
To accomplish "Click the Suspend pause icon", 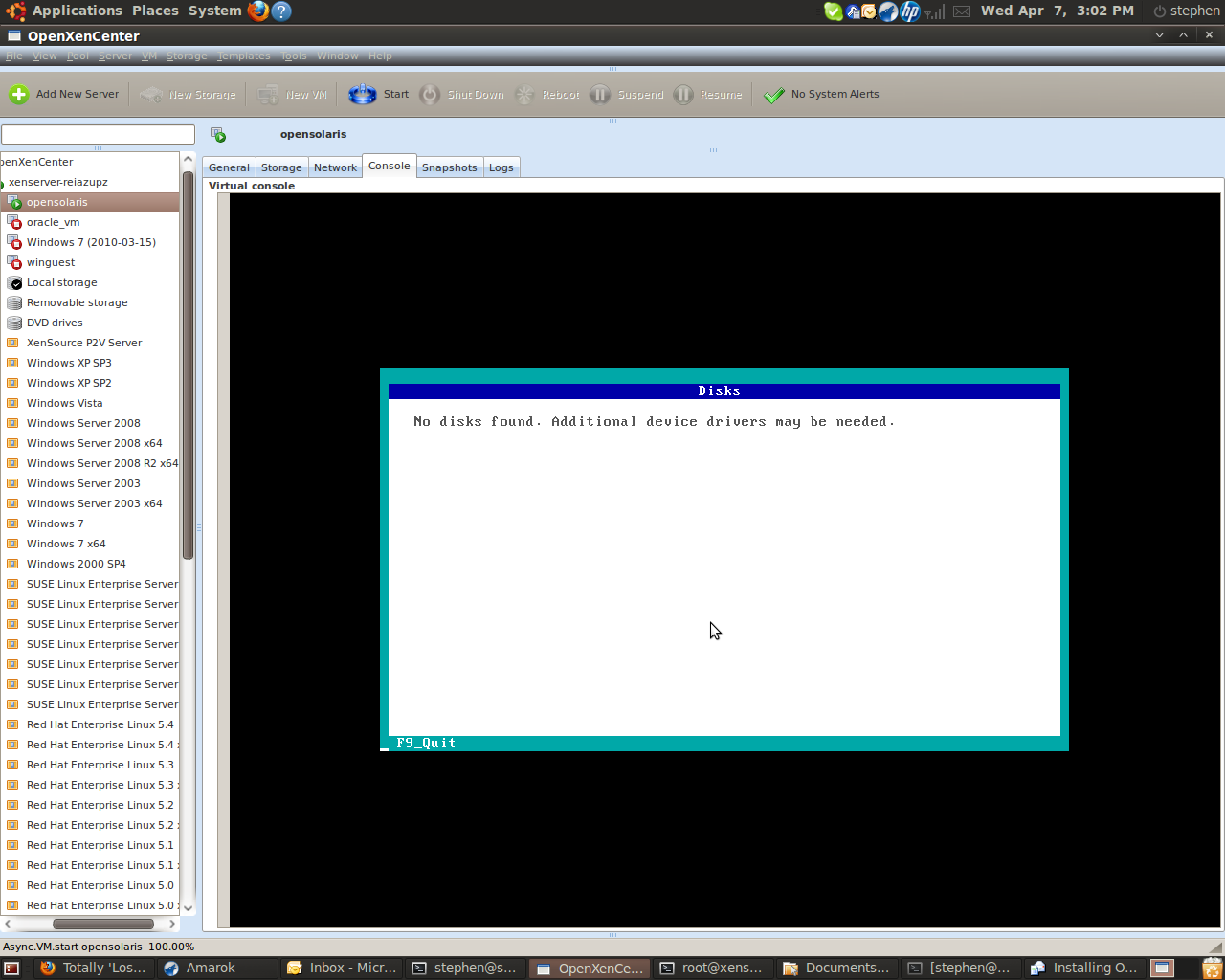I will pos(600,94).
